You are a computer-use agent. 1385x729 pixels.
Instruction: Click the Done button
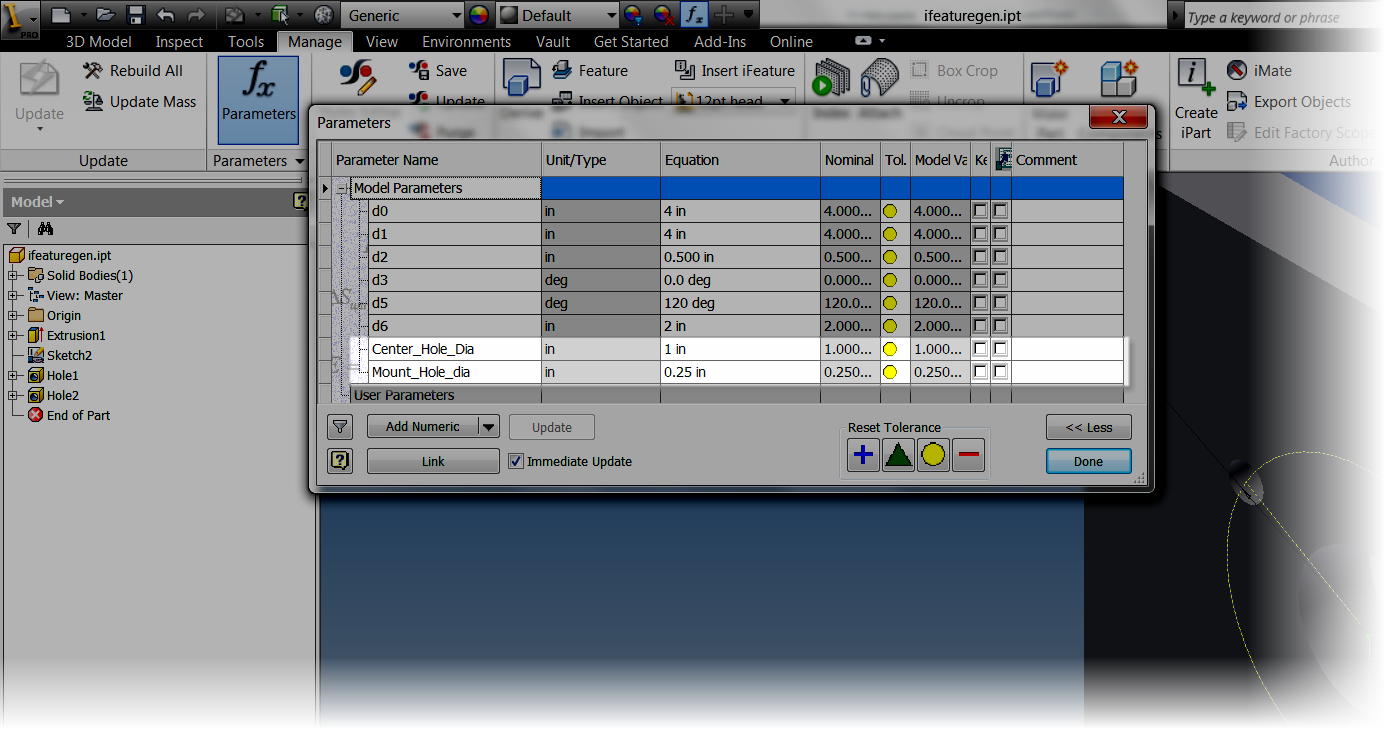(1088, 461)
